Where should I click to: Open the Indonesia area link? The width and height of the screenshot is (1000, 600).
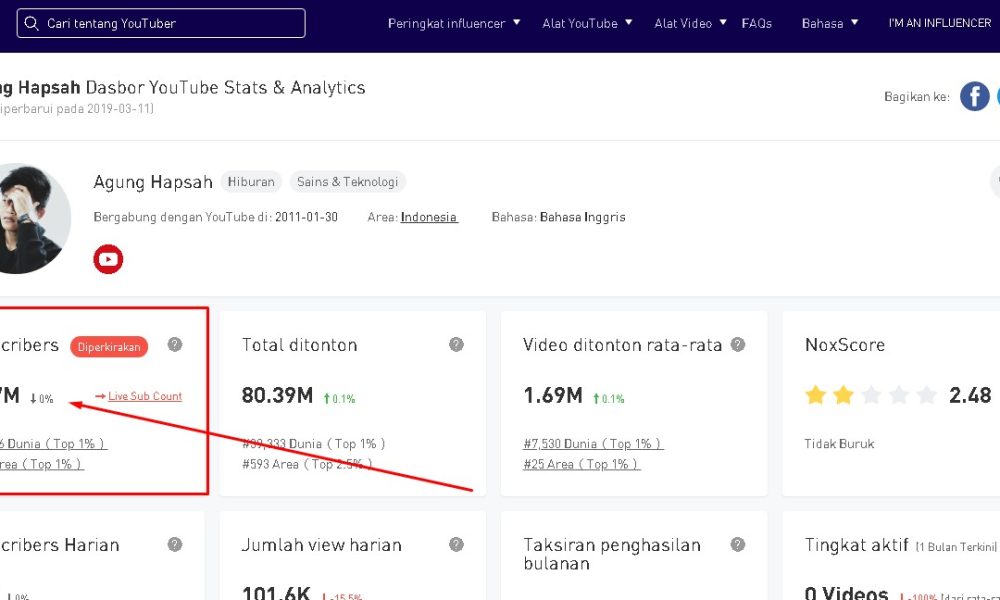tap(429, 217)
